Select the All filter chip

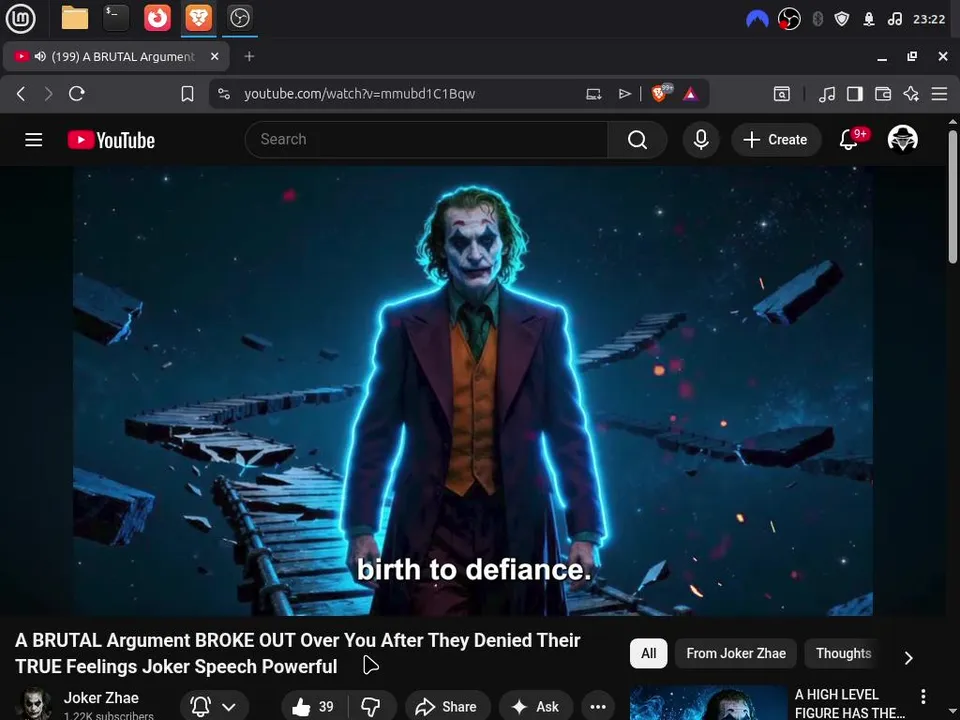648,653
